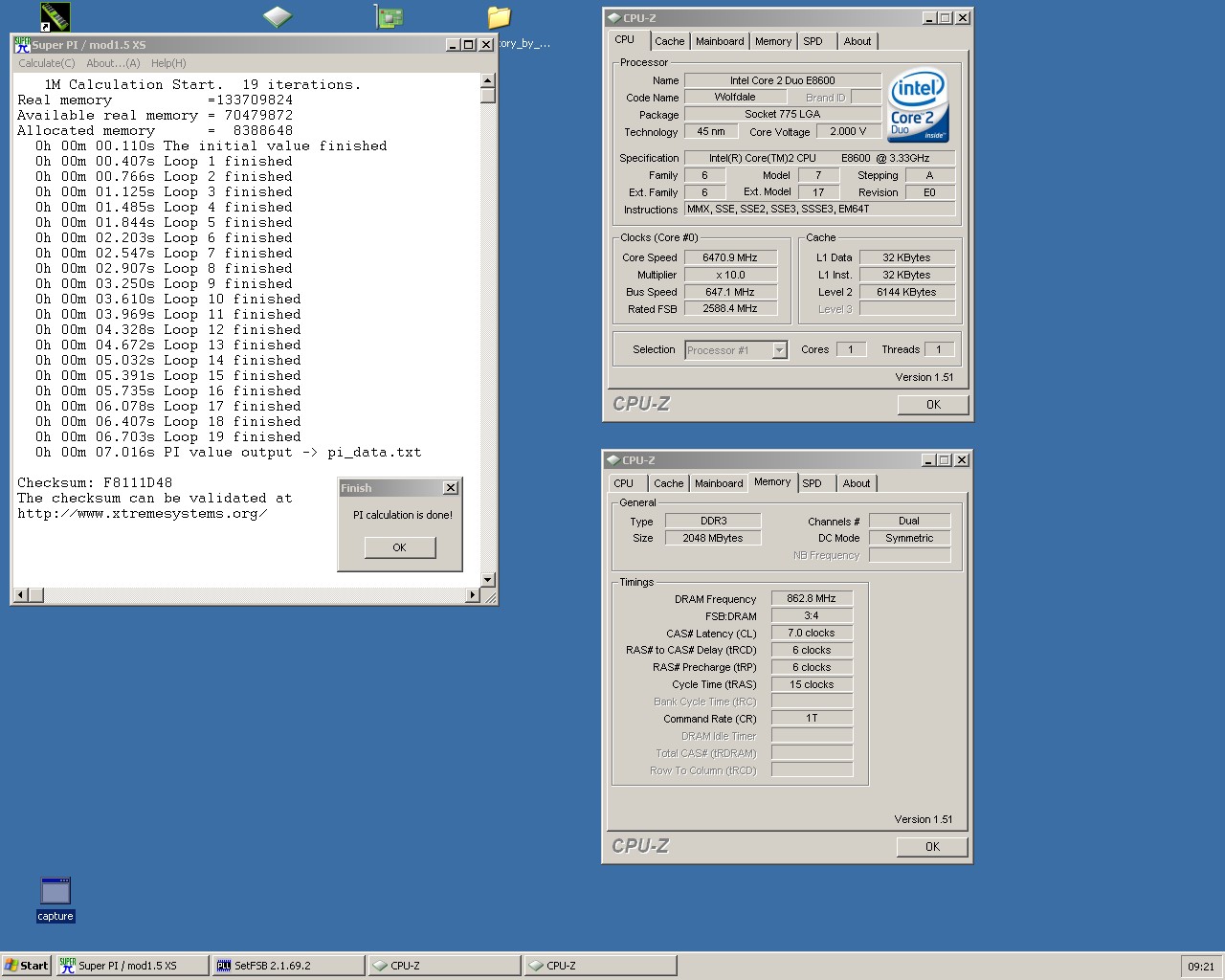This screenshot has width=1225, height=980.
Task: Click the Core Voltage 2.000 V field
Action: point(849,132)
